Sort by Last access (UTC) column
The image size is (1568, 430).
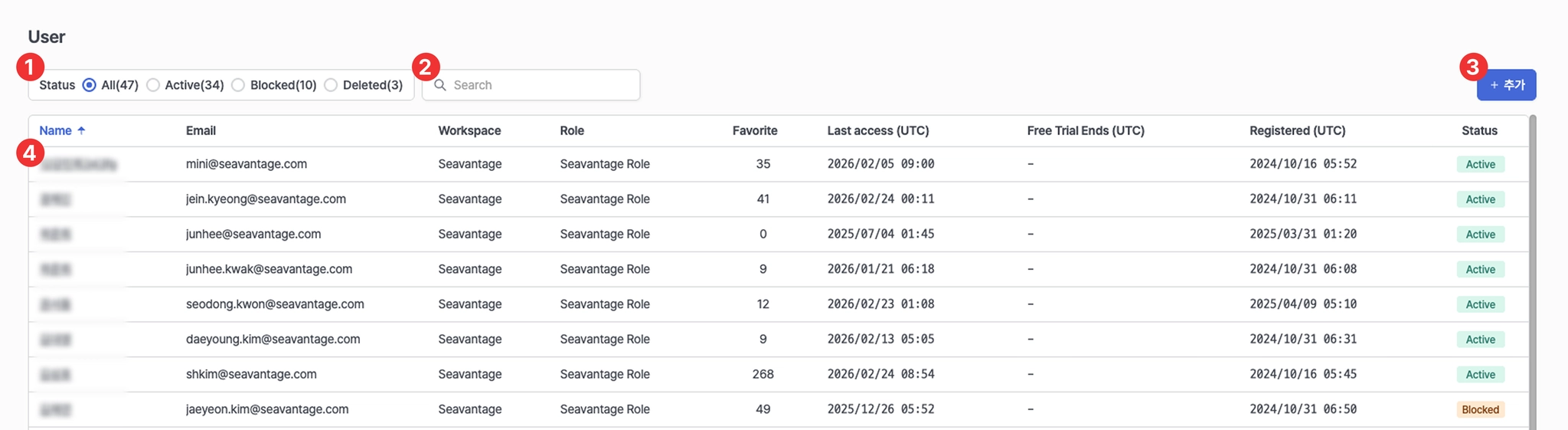tap(877, 131)
